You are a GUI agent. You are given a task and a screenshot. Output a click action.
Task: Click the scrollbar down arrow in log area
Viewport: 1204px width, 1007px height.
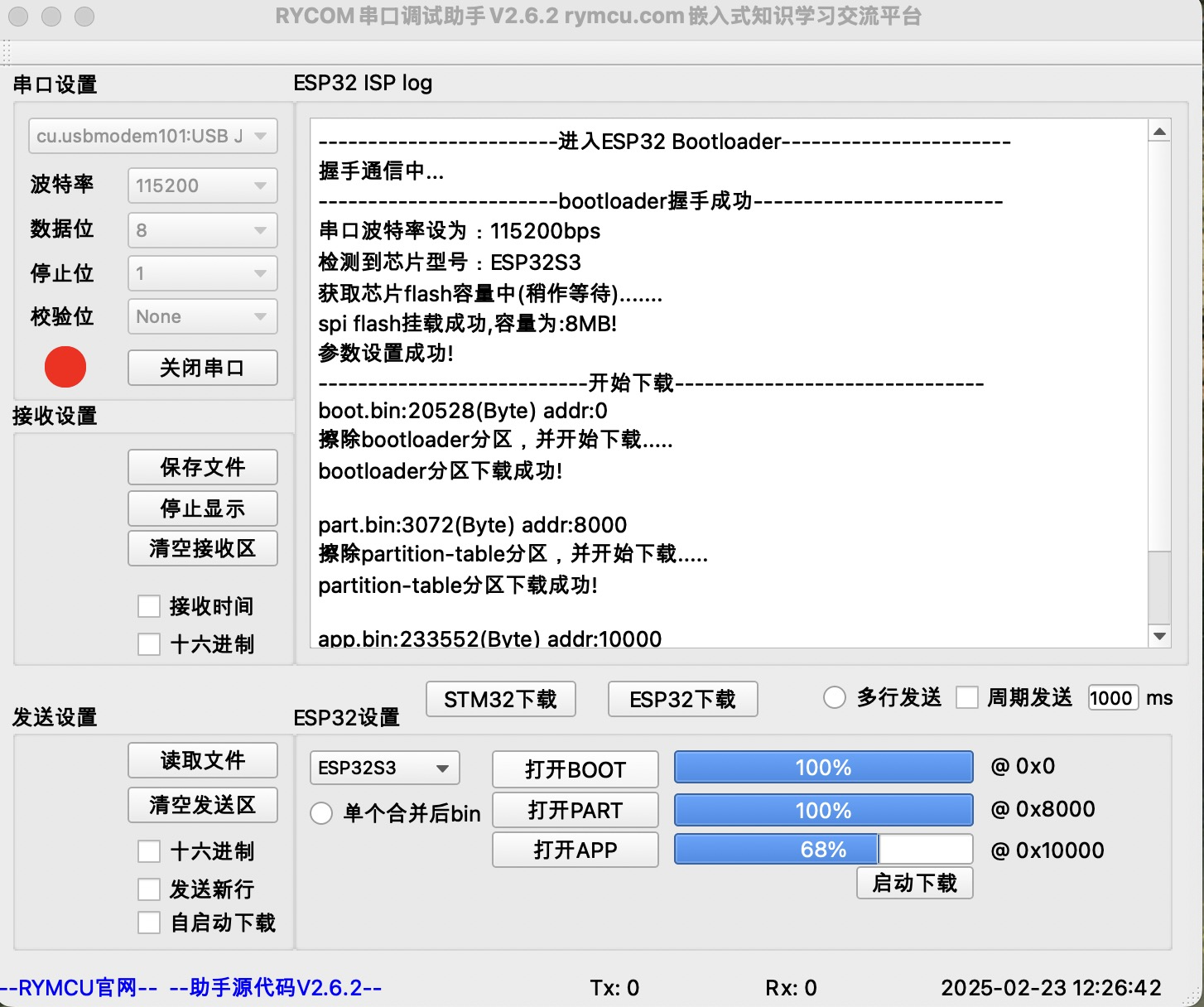point(1158,637)
